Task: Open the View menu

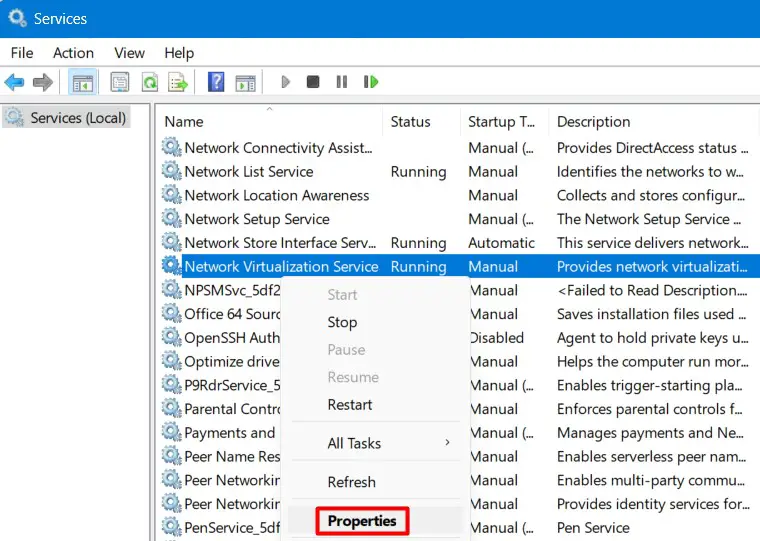Action: [129, 53]
